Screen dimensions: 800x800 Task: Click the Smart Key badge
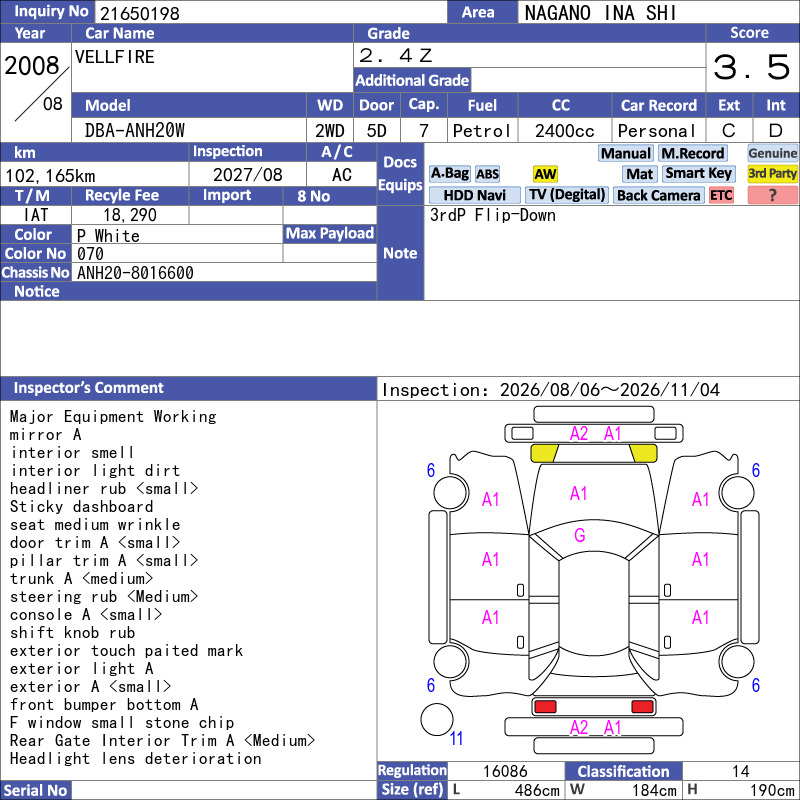[x=698, y=174]
